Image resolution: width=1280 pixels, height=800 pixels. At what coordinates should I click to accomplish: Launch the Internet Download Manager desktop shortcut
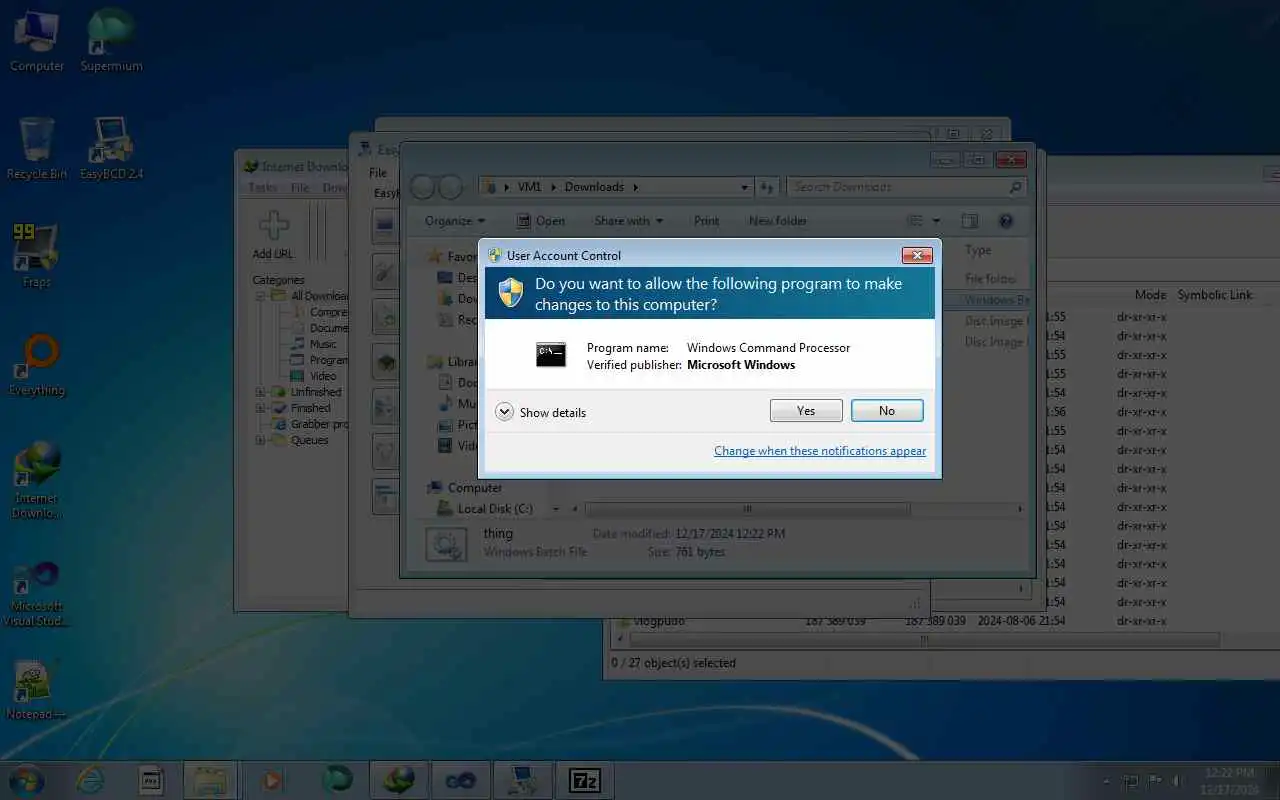pos(37,480)
